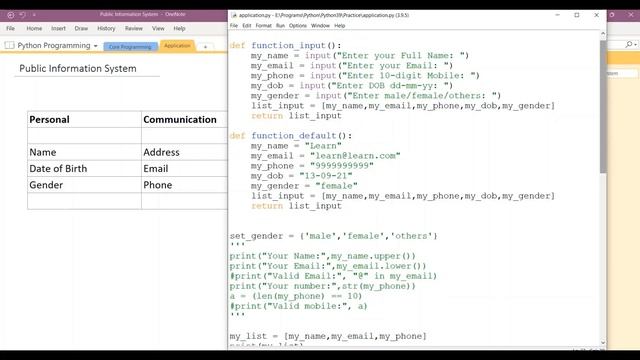Click line with my_dob = "13-09-21"

[x=302, y=176]
